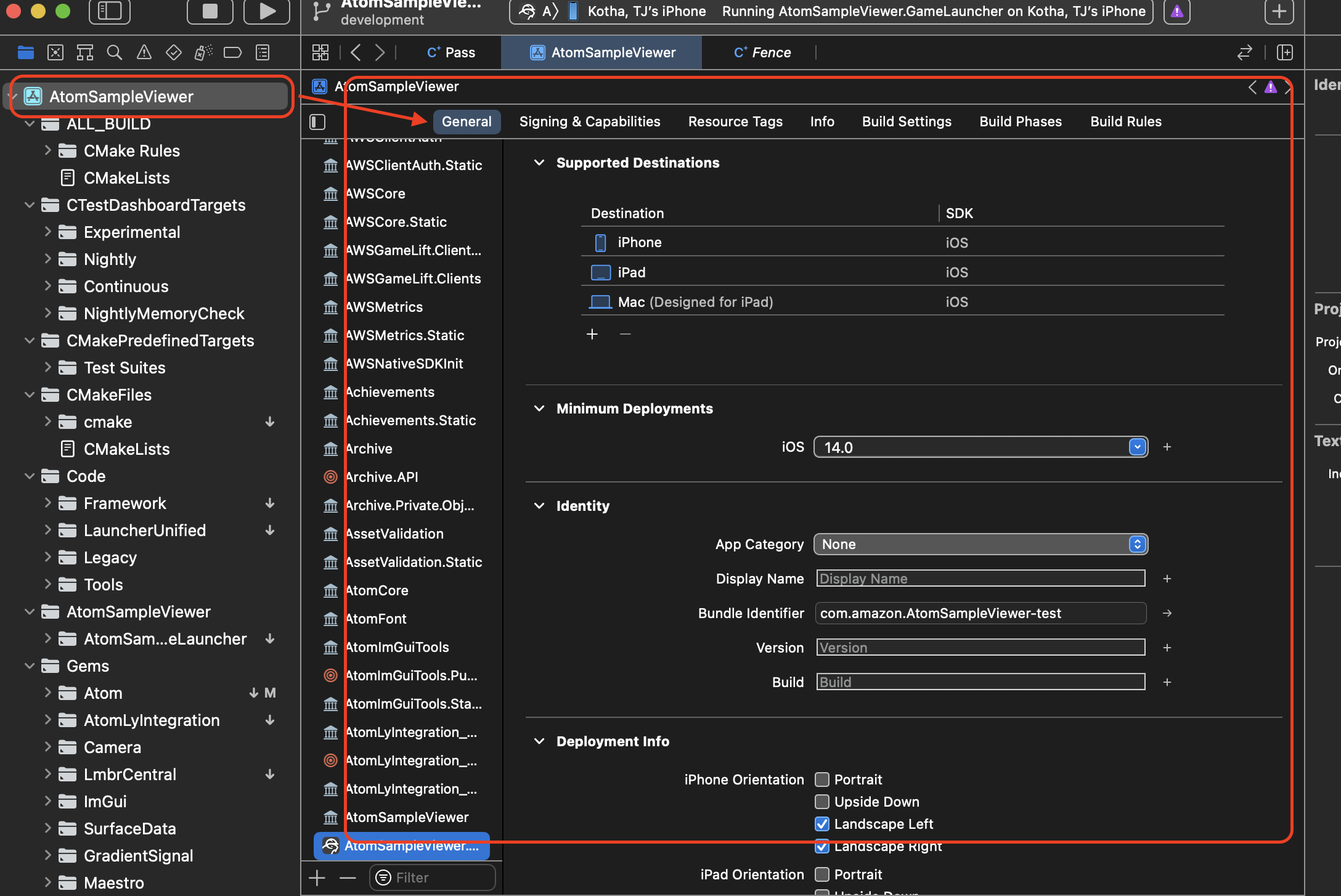Switch to Build Settings tab
The image size is (1341, 896).
click(x=907, y=122)
